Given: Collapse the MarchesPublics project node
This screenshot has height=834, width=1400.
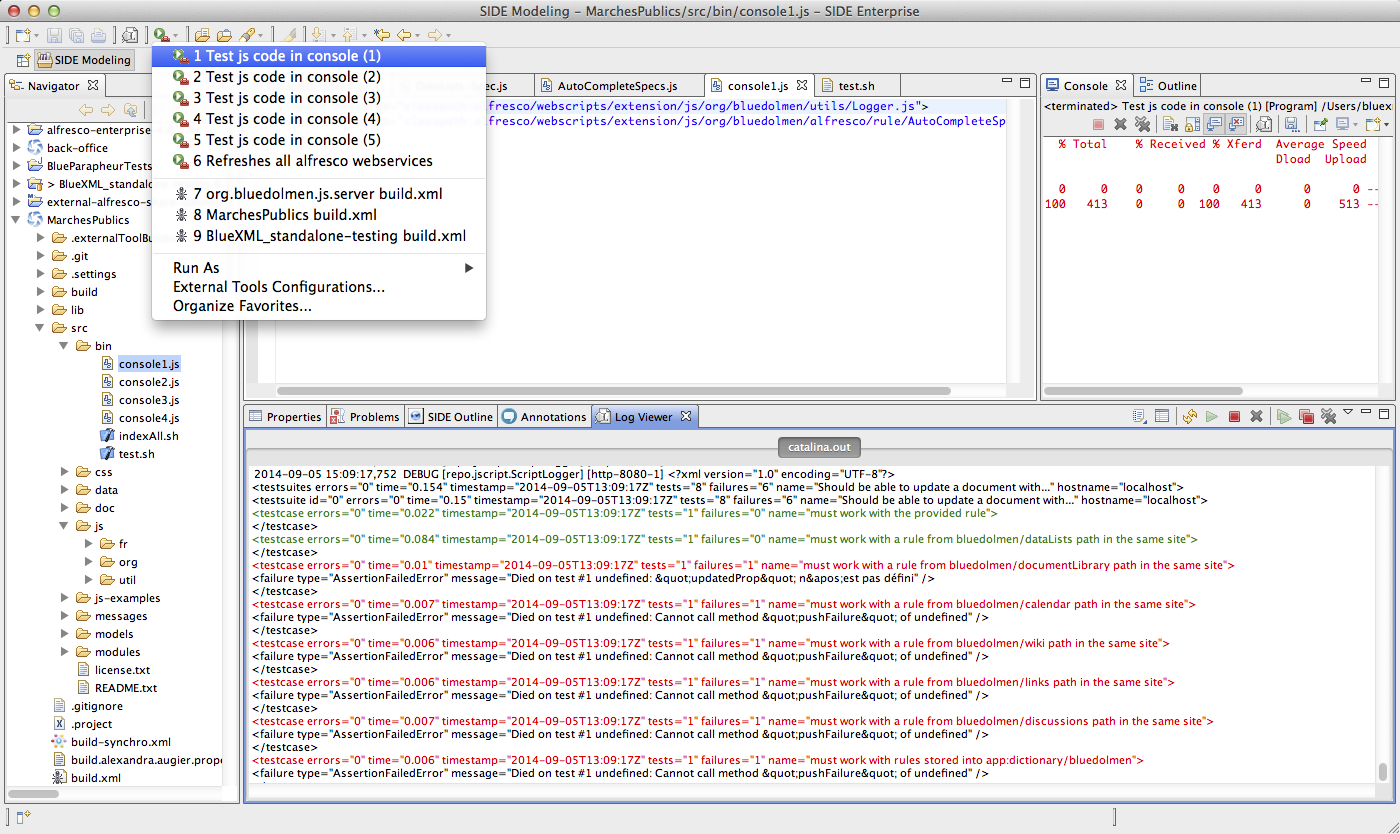Looking at the screenshot, I should pos(16,220).
